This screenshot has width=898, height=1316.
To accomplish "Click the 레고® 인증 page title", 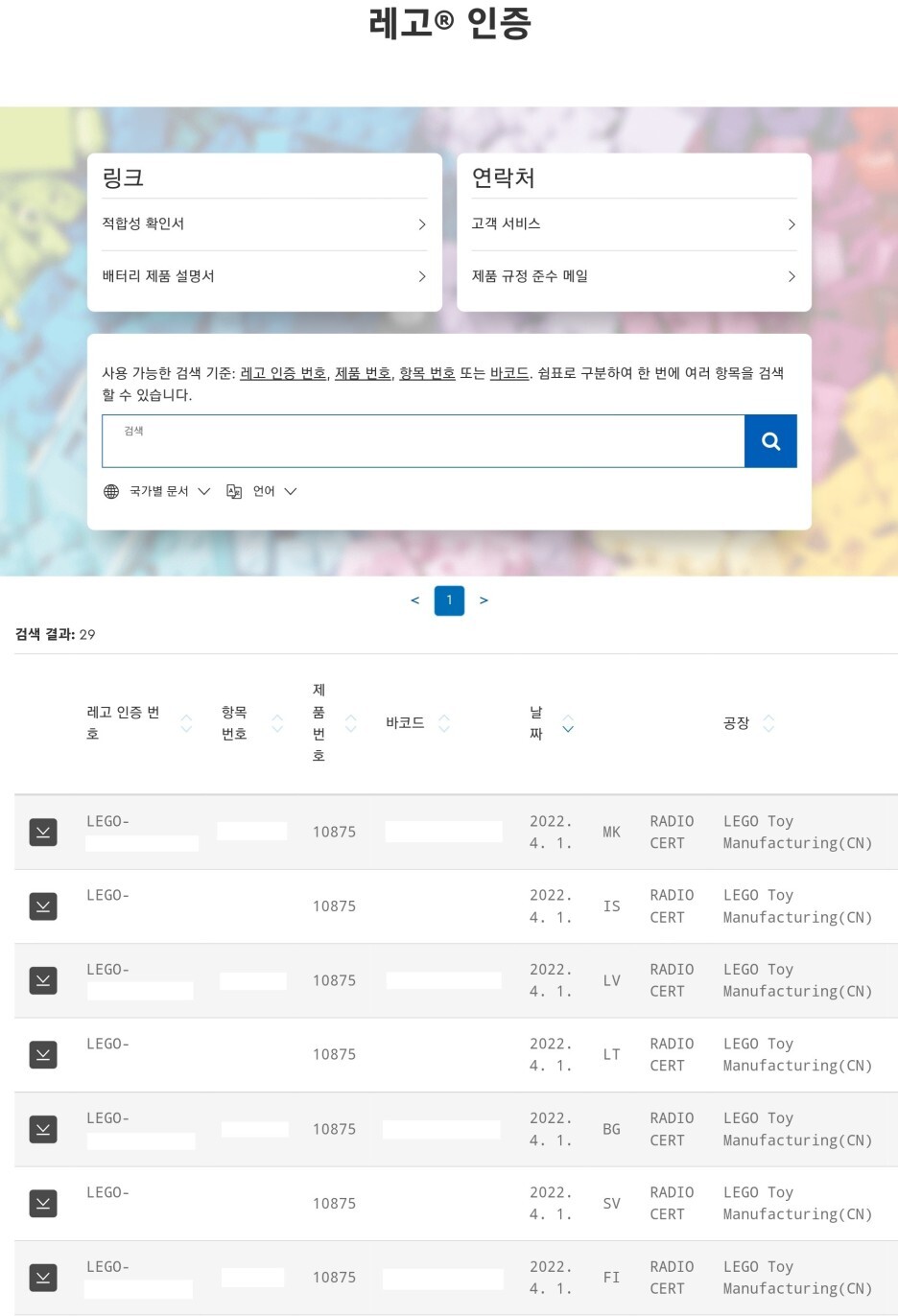I will point(449,23).
